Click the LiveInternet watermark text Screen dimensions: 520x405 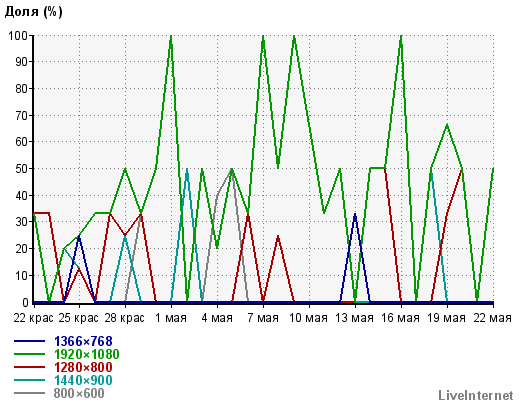click(x=476, y=395)
